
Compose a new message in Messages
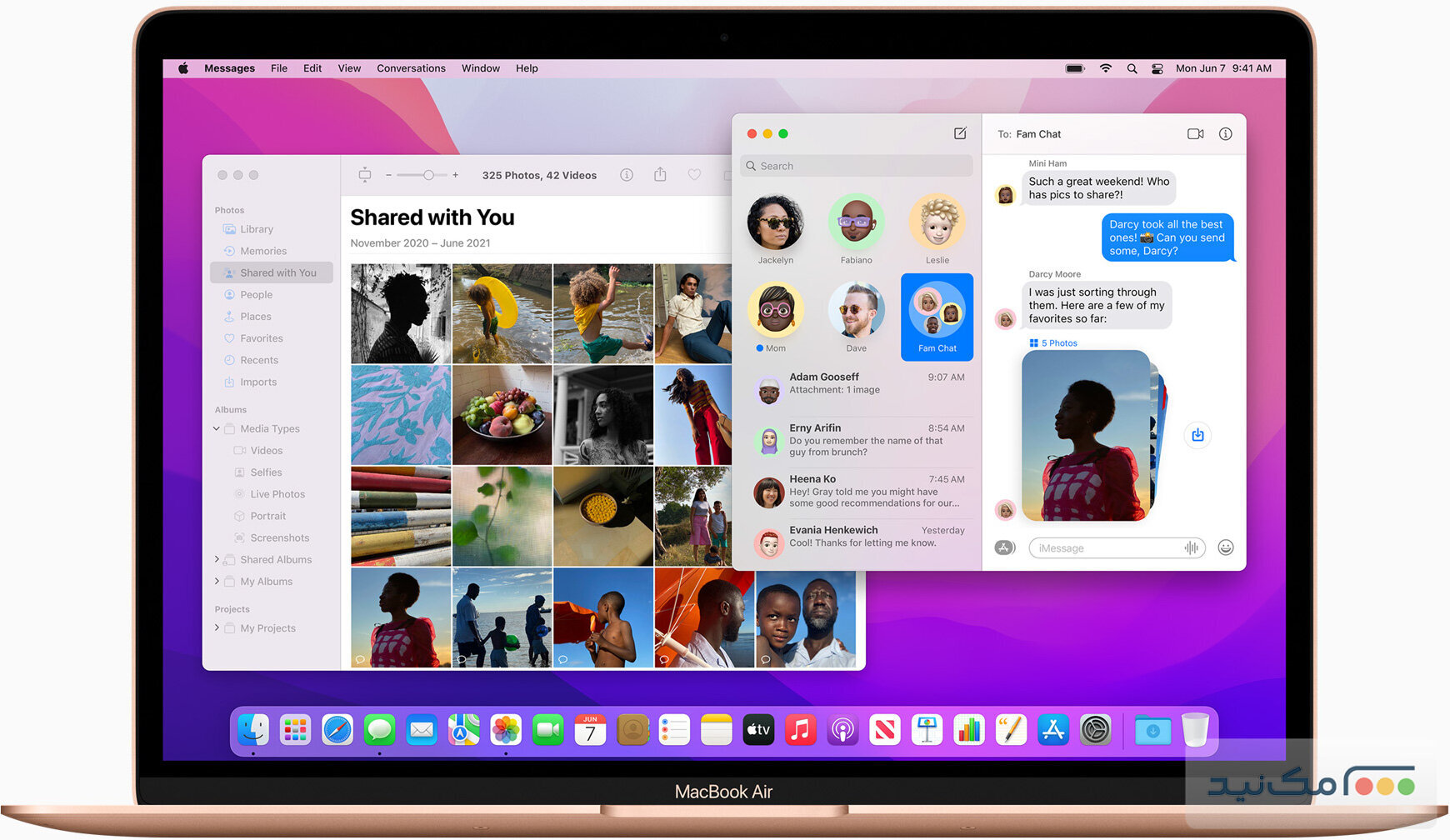click(x=960, y=133)
